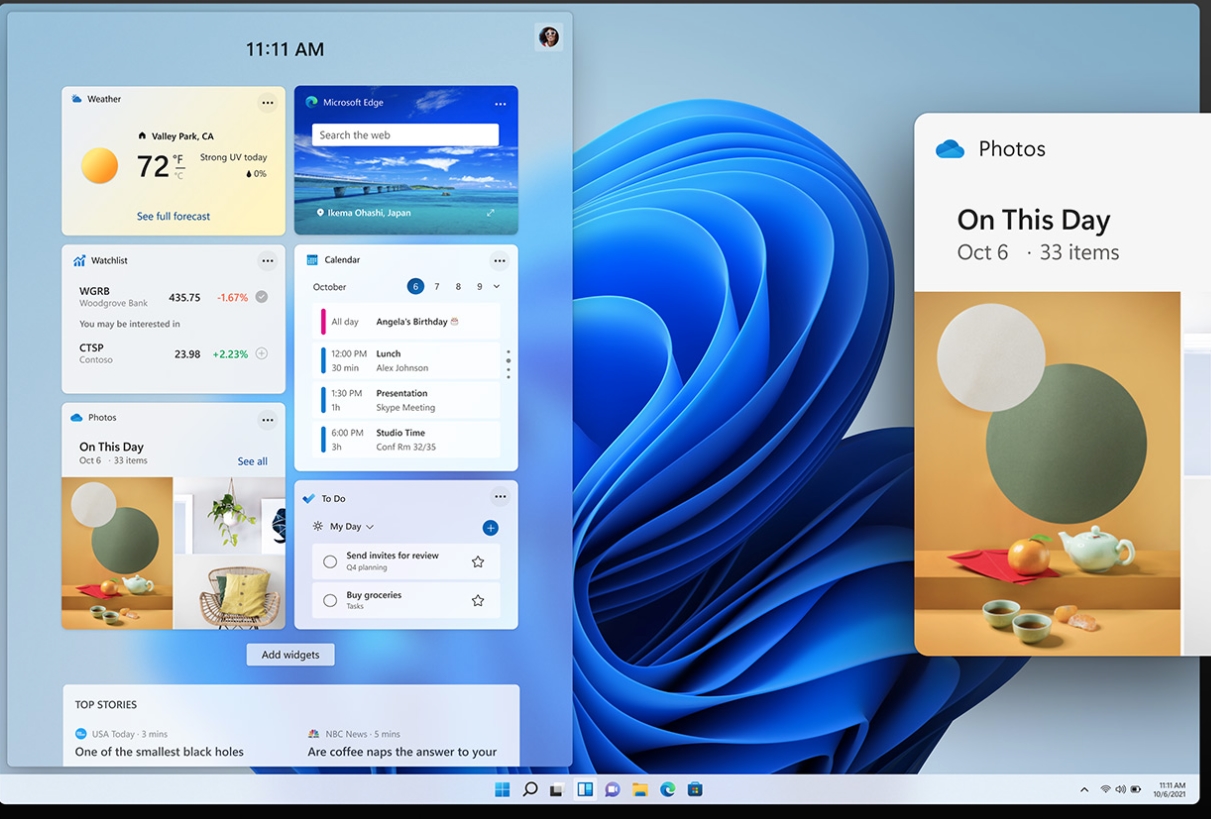This screenshot has height=819, width=1211.
Task: Select the WGRB Woodgrove Bank stock row
Action: coord(174,297)
